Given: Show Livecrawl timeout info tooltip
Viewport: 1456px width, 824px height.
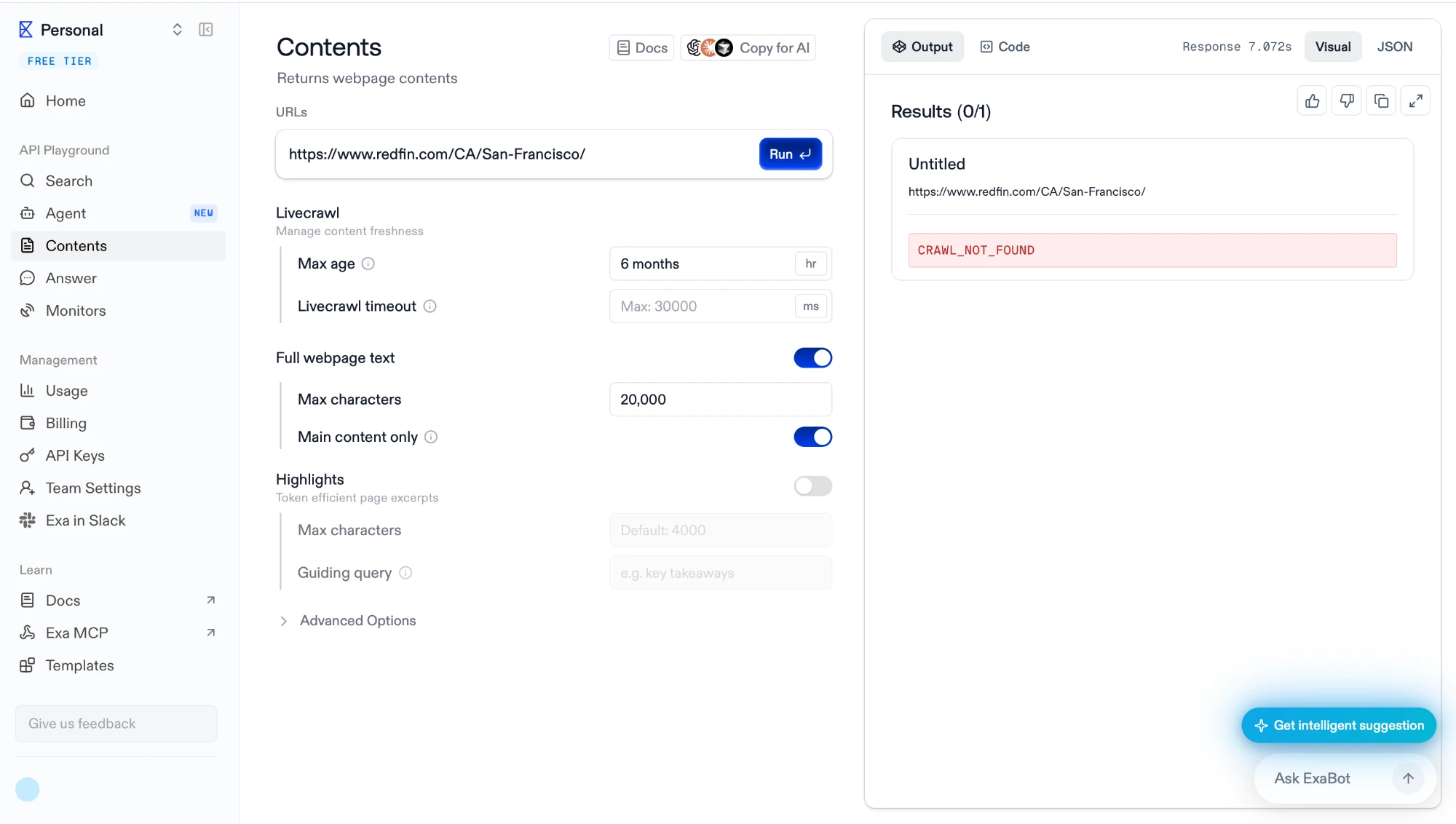Looking at the screenshot, I should (430, 306).
